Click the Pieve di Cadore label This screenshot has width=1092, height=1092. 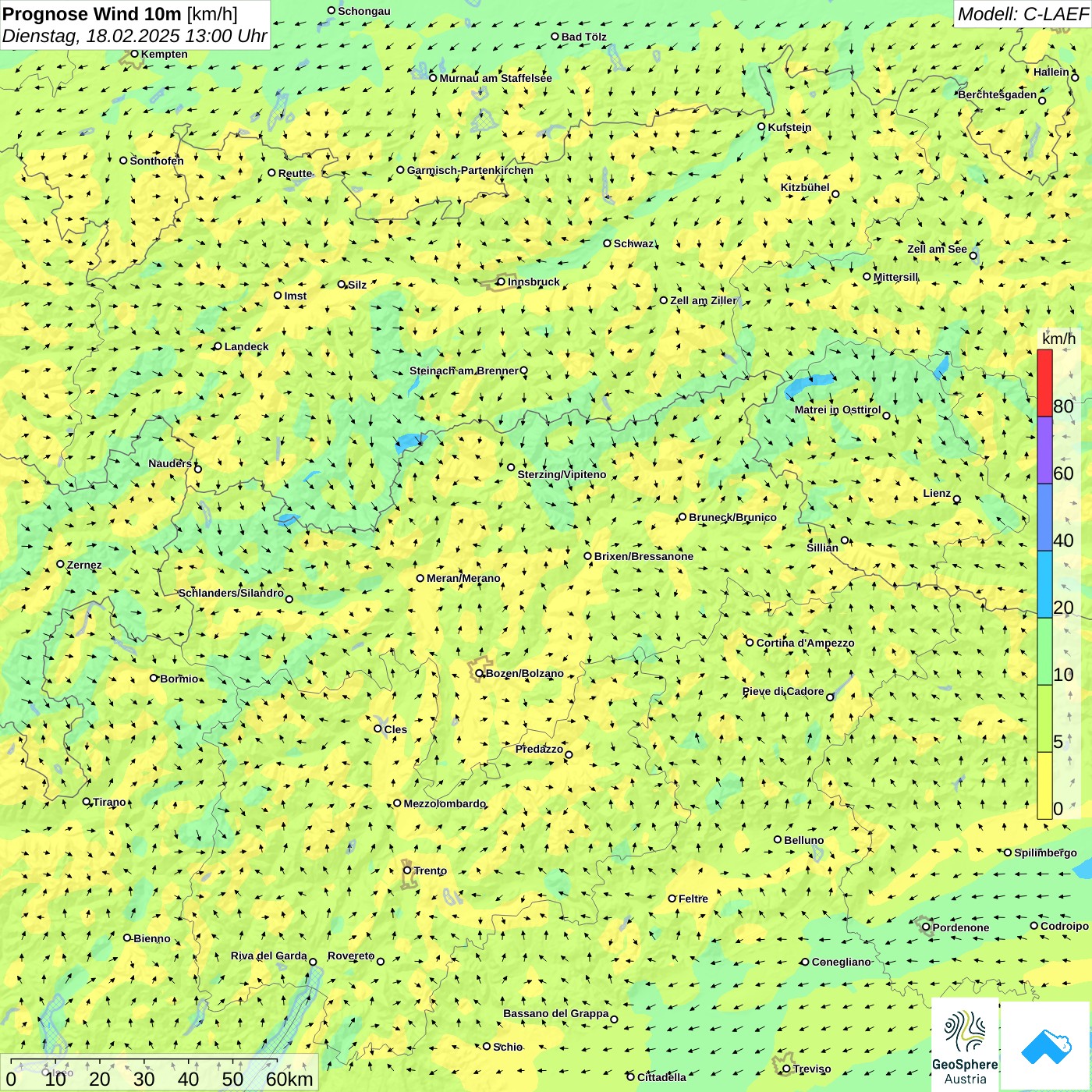[x=783, y=691]
